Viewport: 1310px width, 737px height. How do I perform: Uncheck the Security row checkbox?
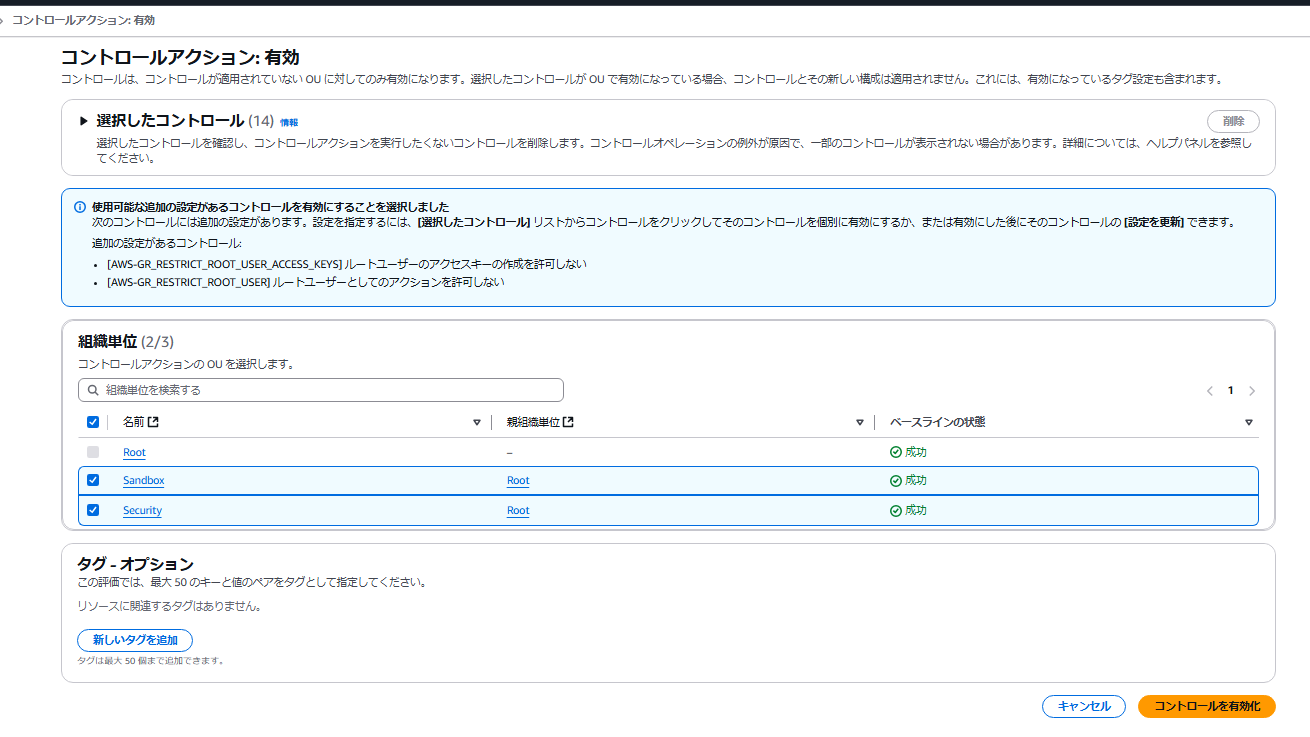pyautogui.click(x=93, y=510)
